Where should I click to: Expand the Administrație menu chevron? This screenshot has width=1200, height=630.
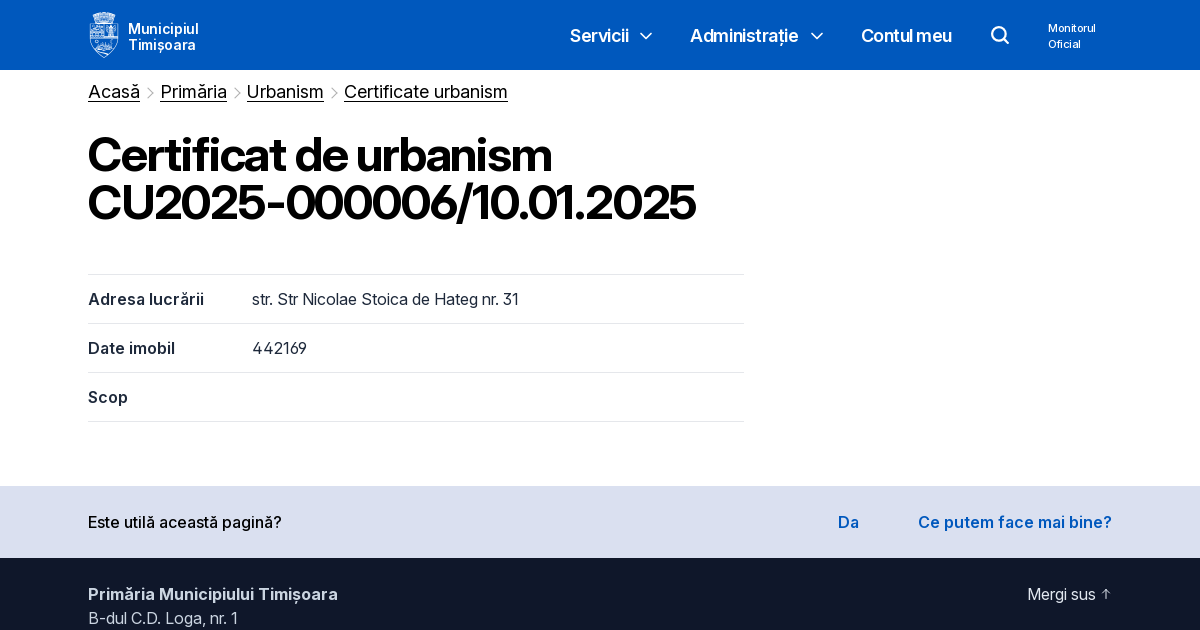817,36
